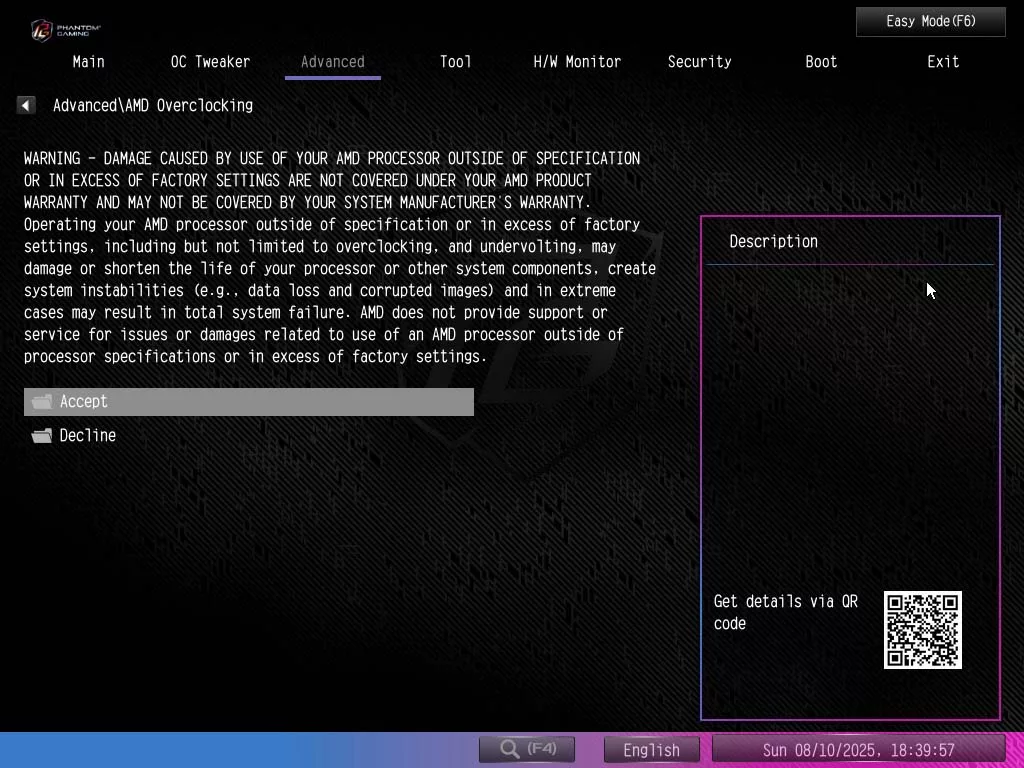Click the date and time display
The width and height of the screenshot is (1024, 768).
pos(858,750)
